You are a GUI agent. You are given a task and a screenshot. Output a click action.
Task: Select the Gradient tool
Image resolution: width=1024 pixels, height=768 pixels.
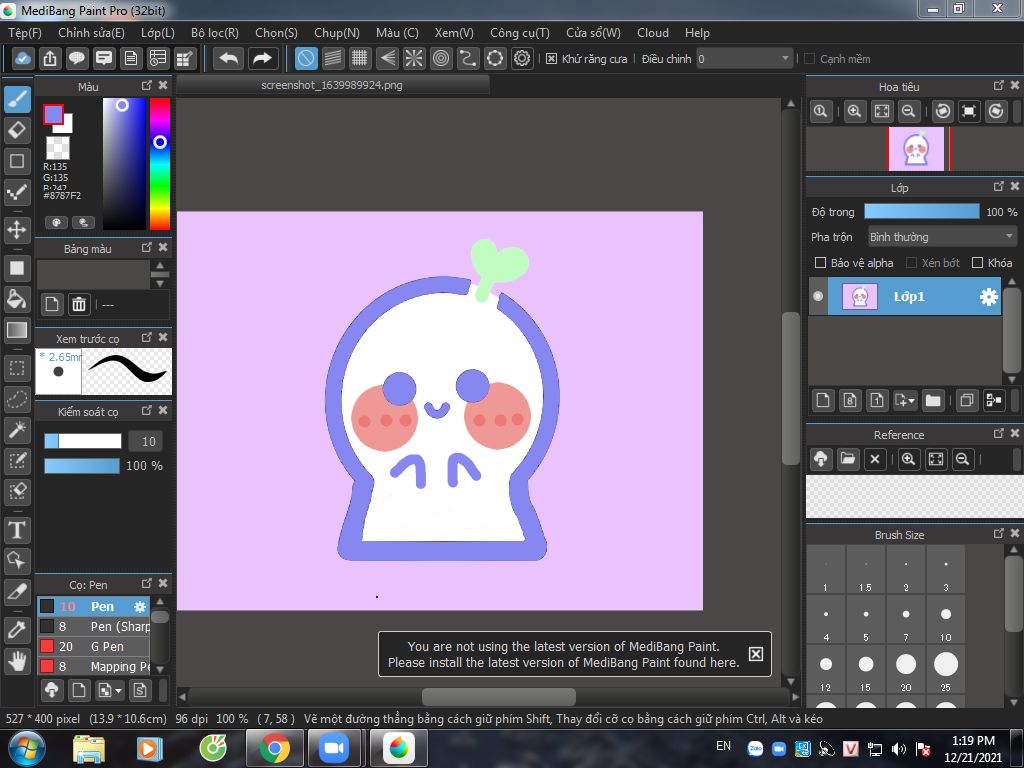tap(18, 330)
